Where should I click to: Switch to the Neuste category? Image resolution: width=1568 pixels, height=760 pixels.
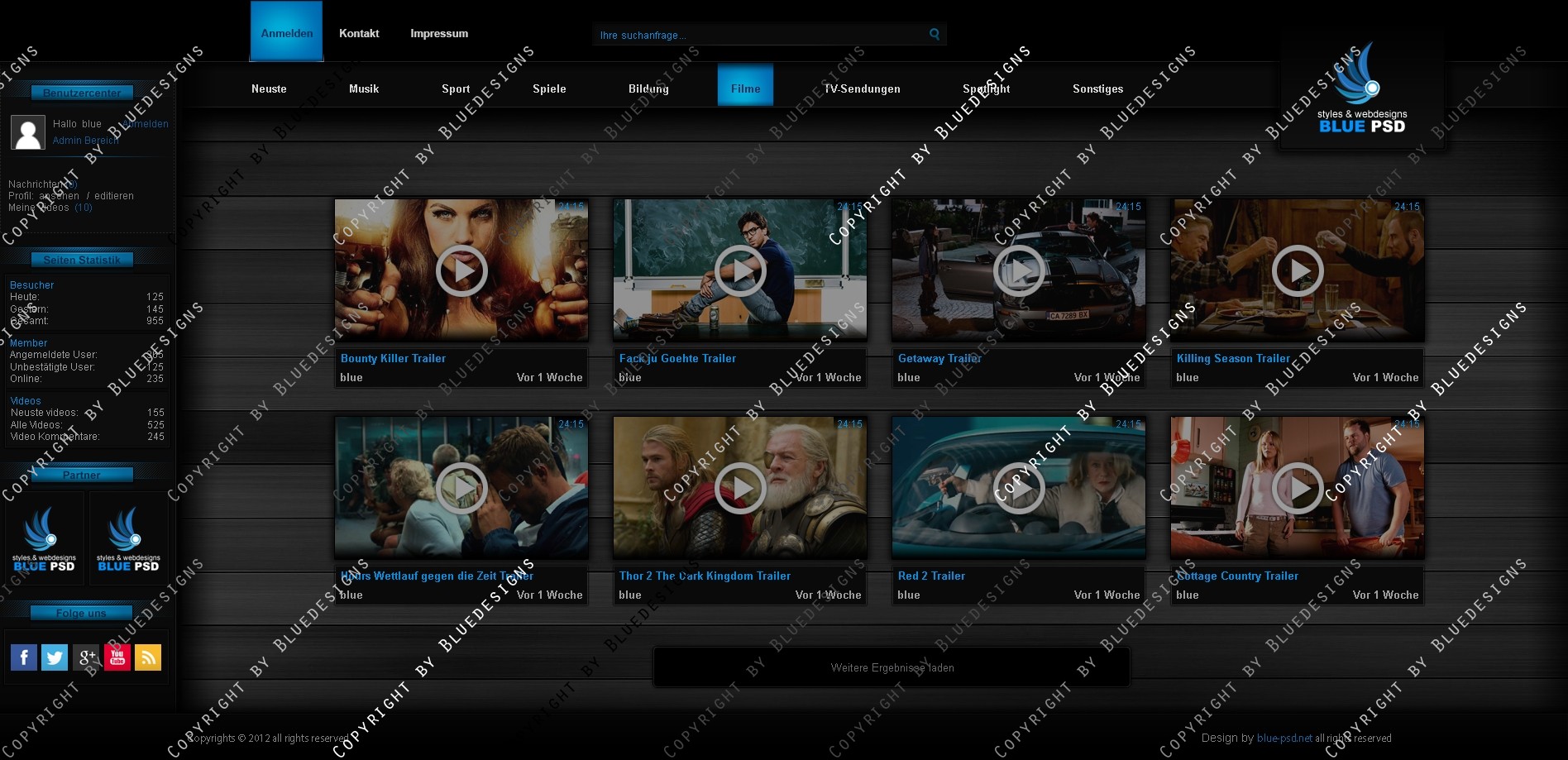[269, 88]
